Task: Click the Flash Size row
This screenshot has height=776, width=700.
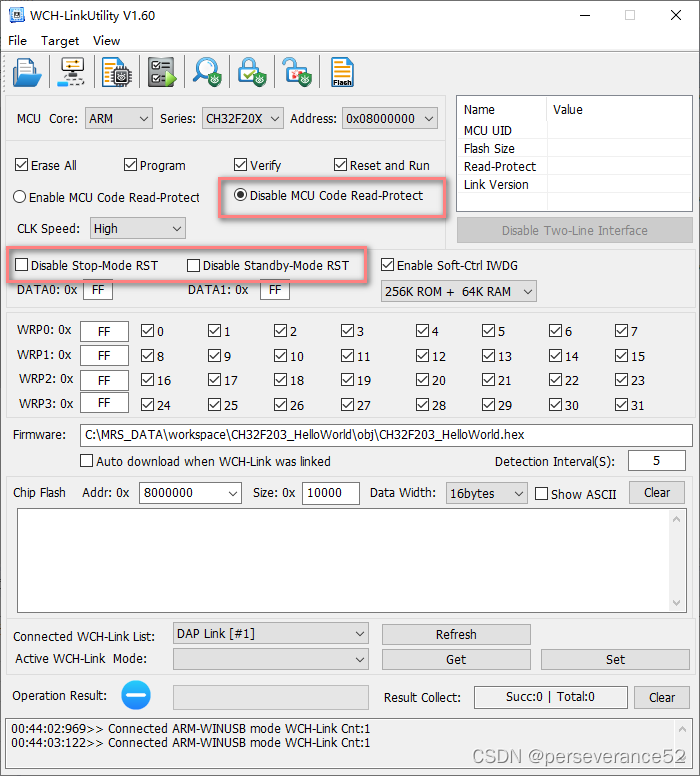Action: click(574, 148)
